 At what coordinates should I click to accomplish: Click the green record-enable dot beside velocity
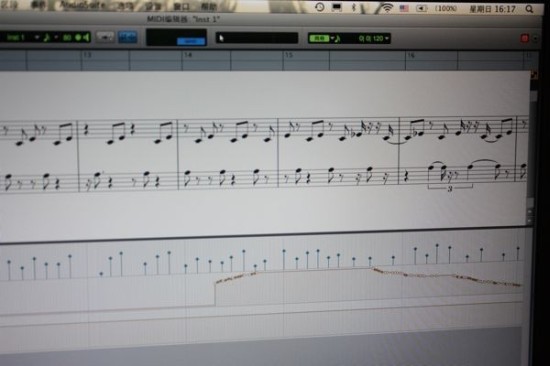coord(78,37)
